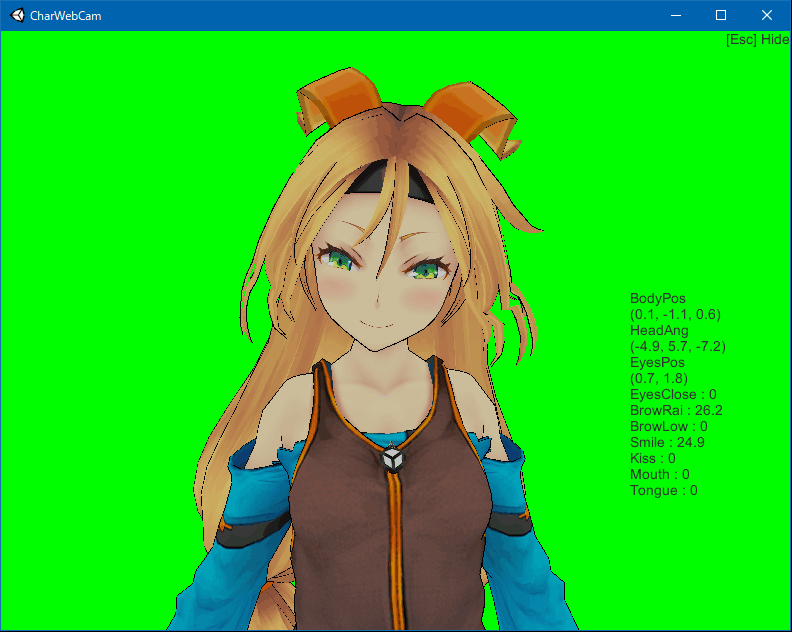Image resolution: width=792 pixels, height=632 pixels.
Task: Click the Tongue : 0 readout
Action: 664,491
